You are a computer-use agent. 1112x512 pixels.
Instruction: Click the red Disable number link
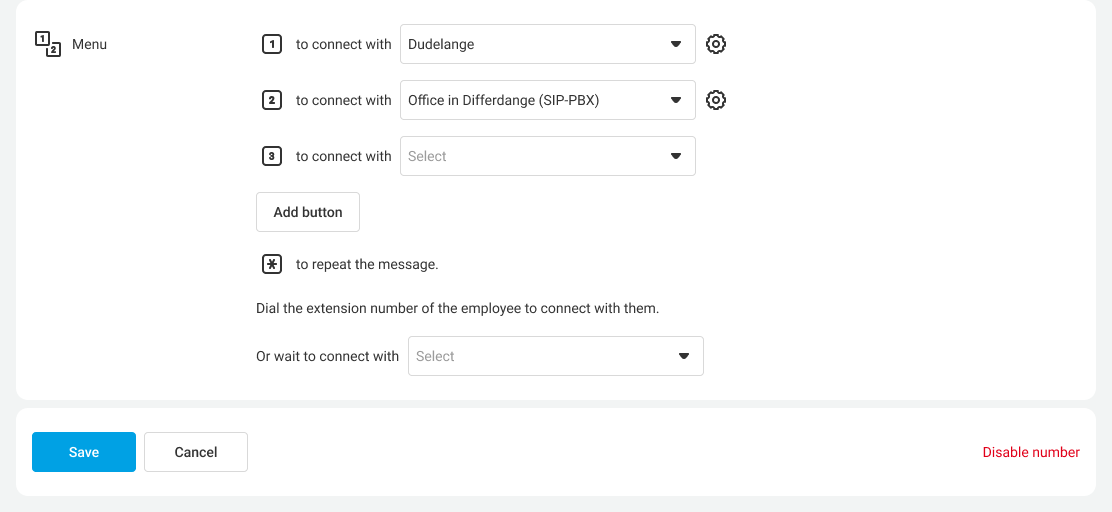point(1031,452)
